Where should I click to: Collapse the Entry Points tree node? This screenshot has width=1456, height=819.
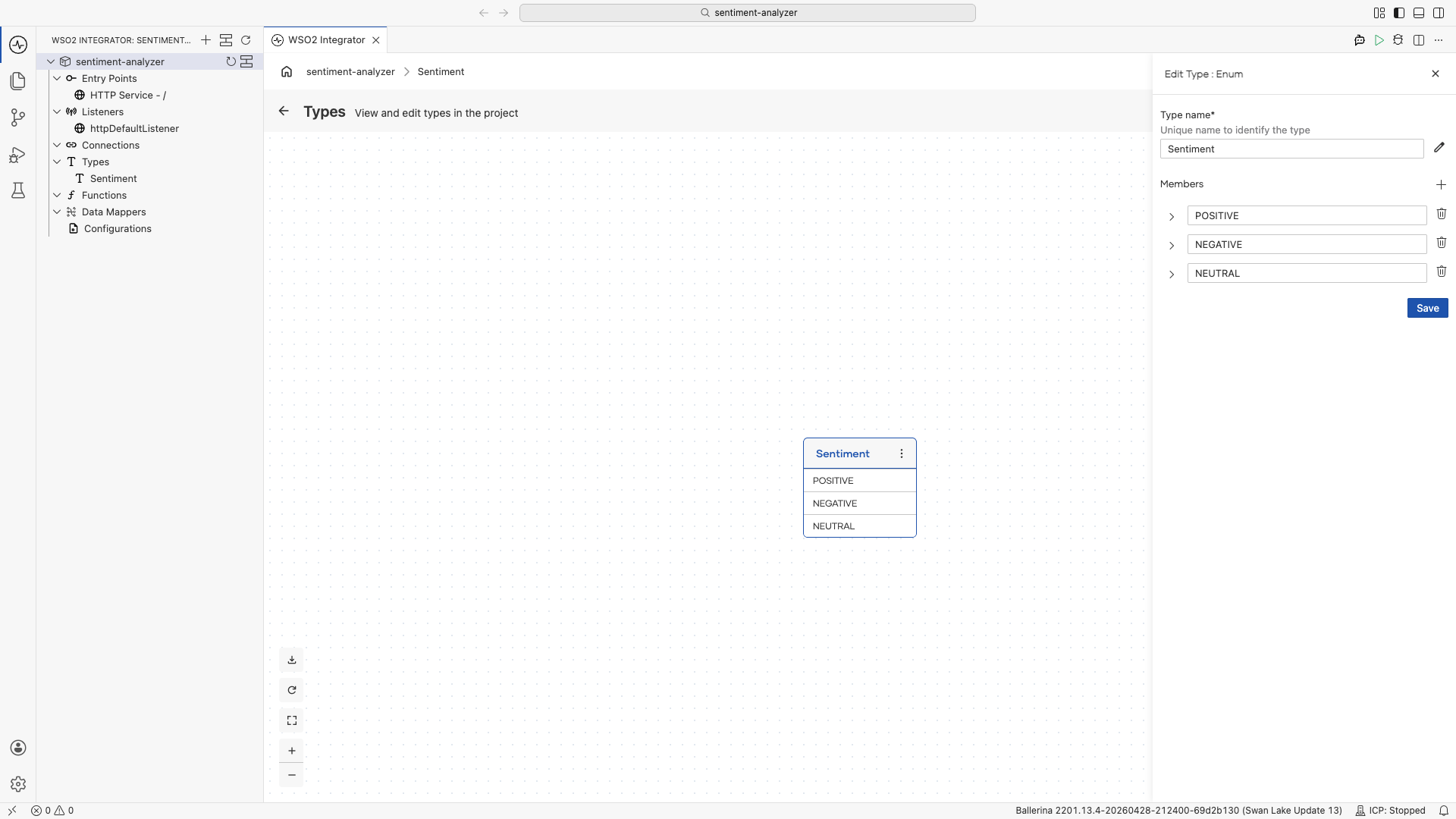pos(57,78)
